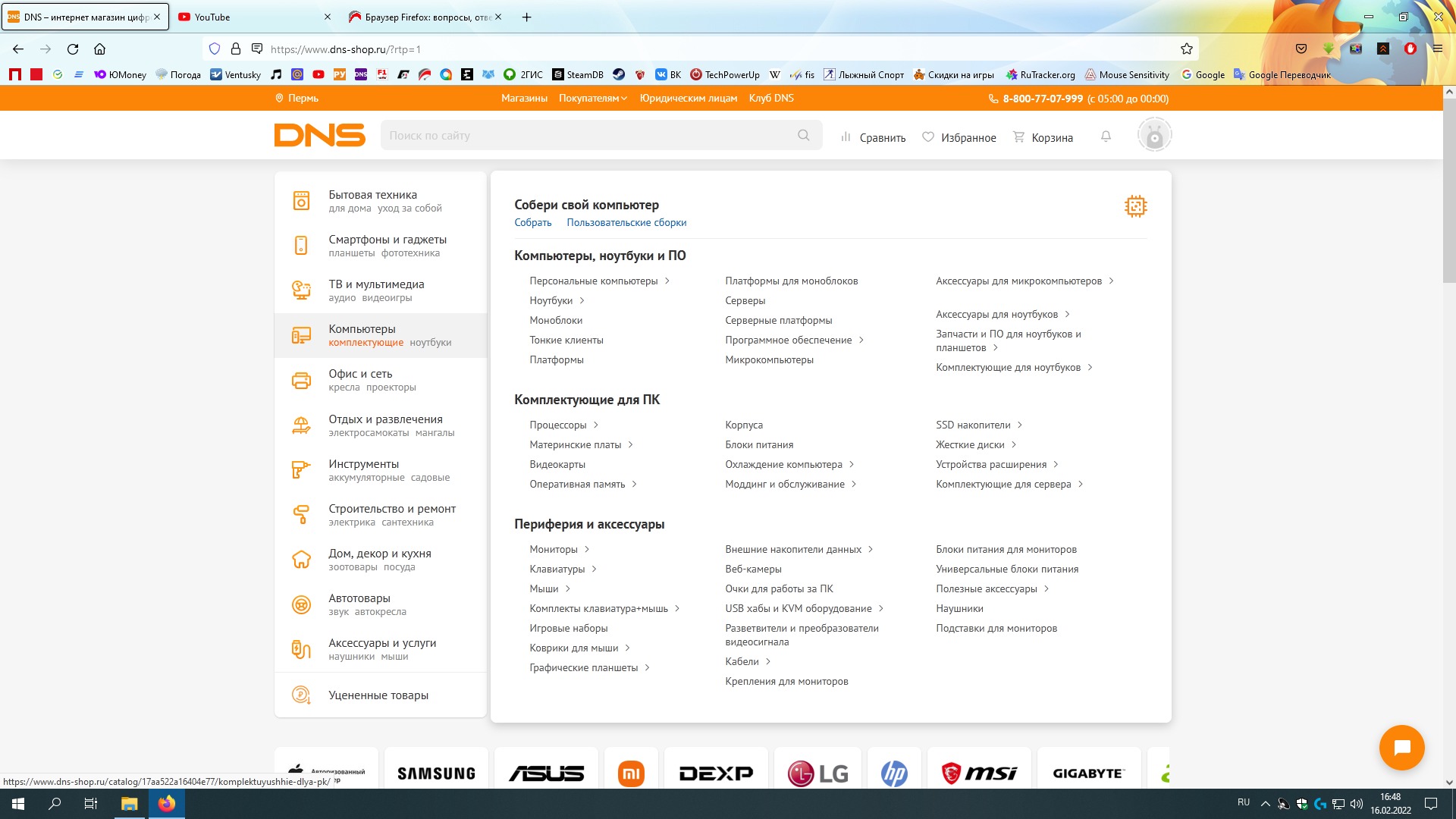Expand the Покупателям dropdown menu
Viewport: 1456px width, 819px height.
pyautogui.click(x=593, y=98)
